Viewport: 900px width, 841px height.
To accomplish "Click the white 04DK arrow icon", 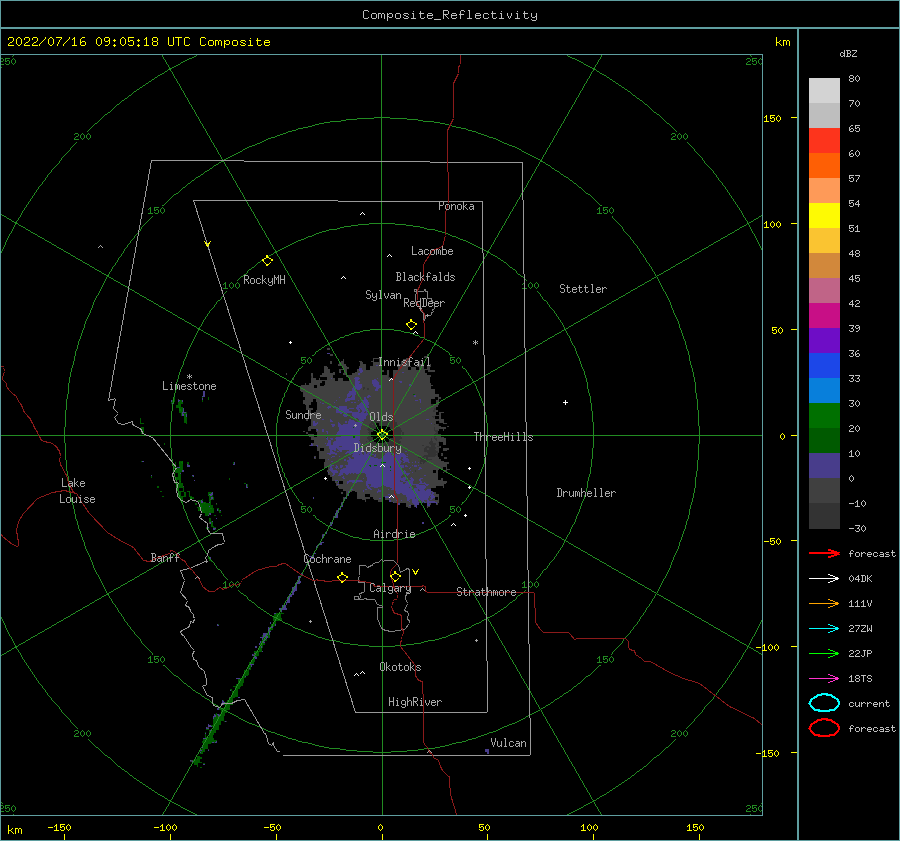I will click(824, 578).
